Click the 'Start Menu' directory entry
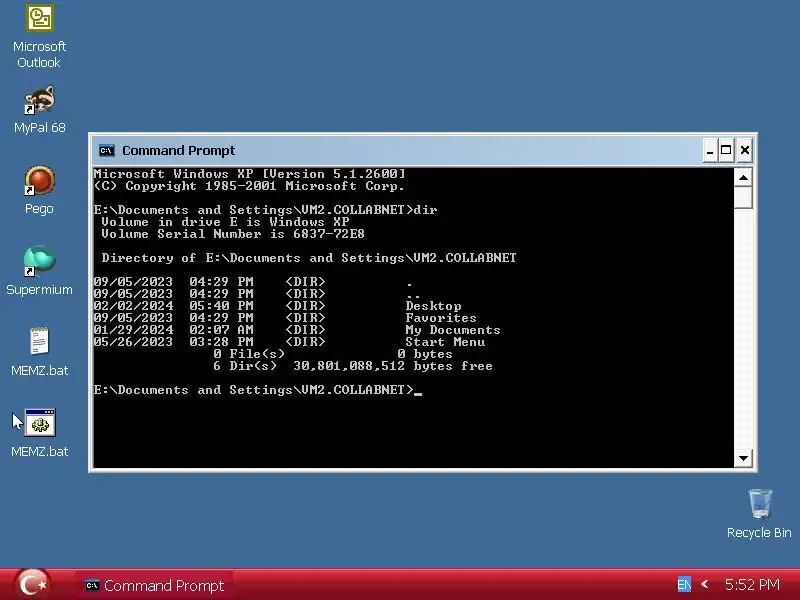 [445, 342]
